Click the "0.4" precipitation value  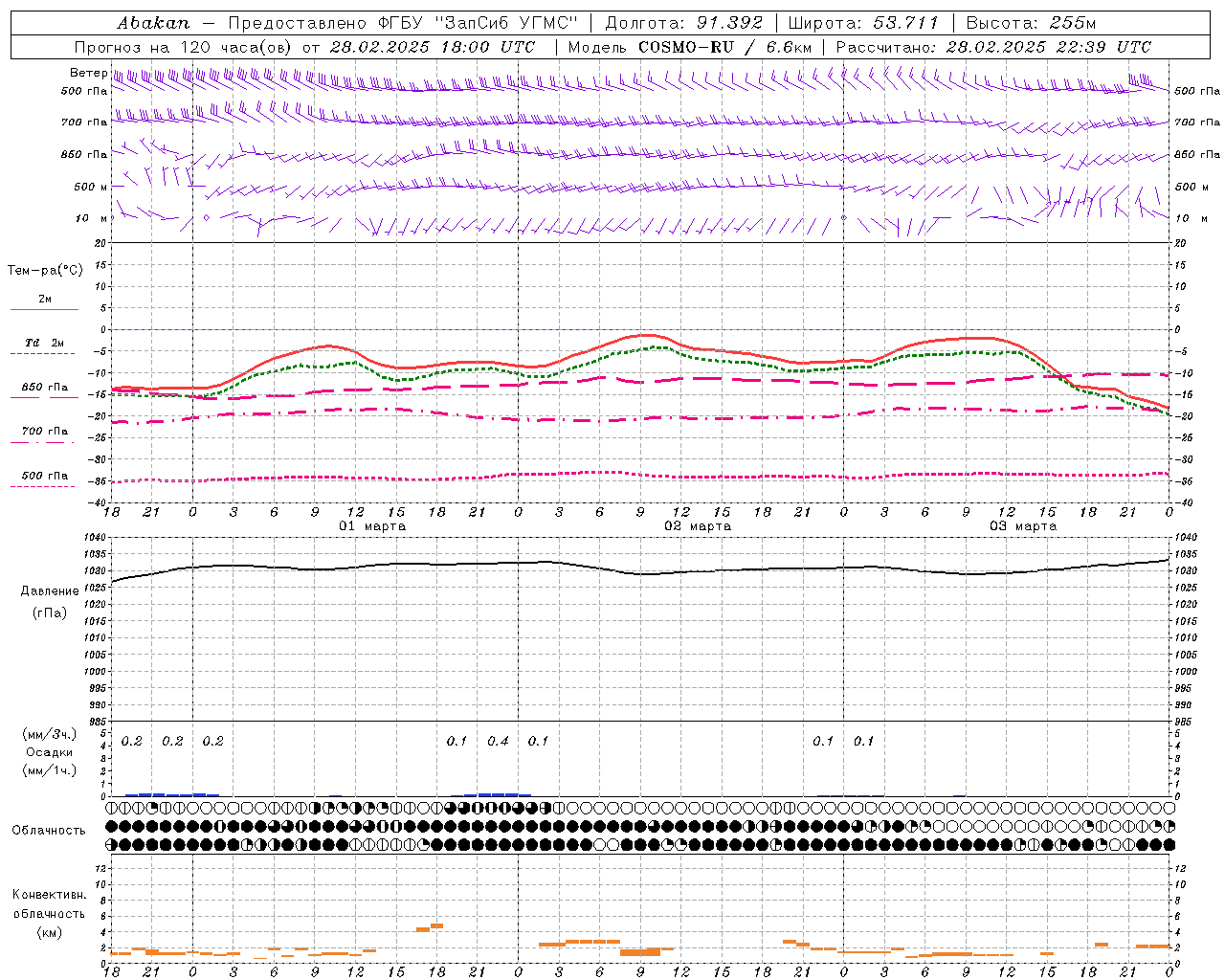pyautogui.click(x=498, y=742)
